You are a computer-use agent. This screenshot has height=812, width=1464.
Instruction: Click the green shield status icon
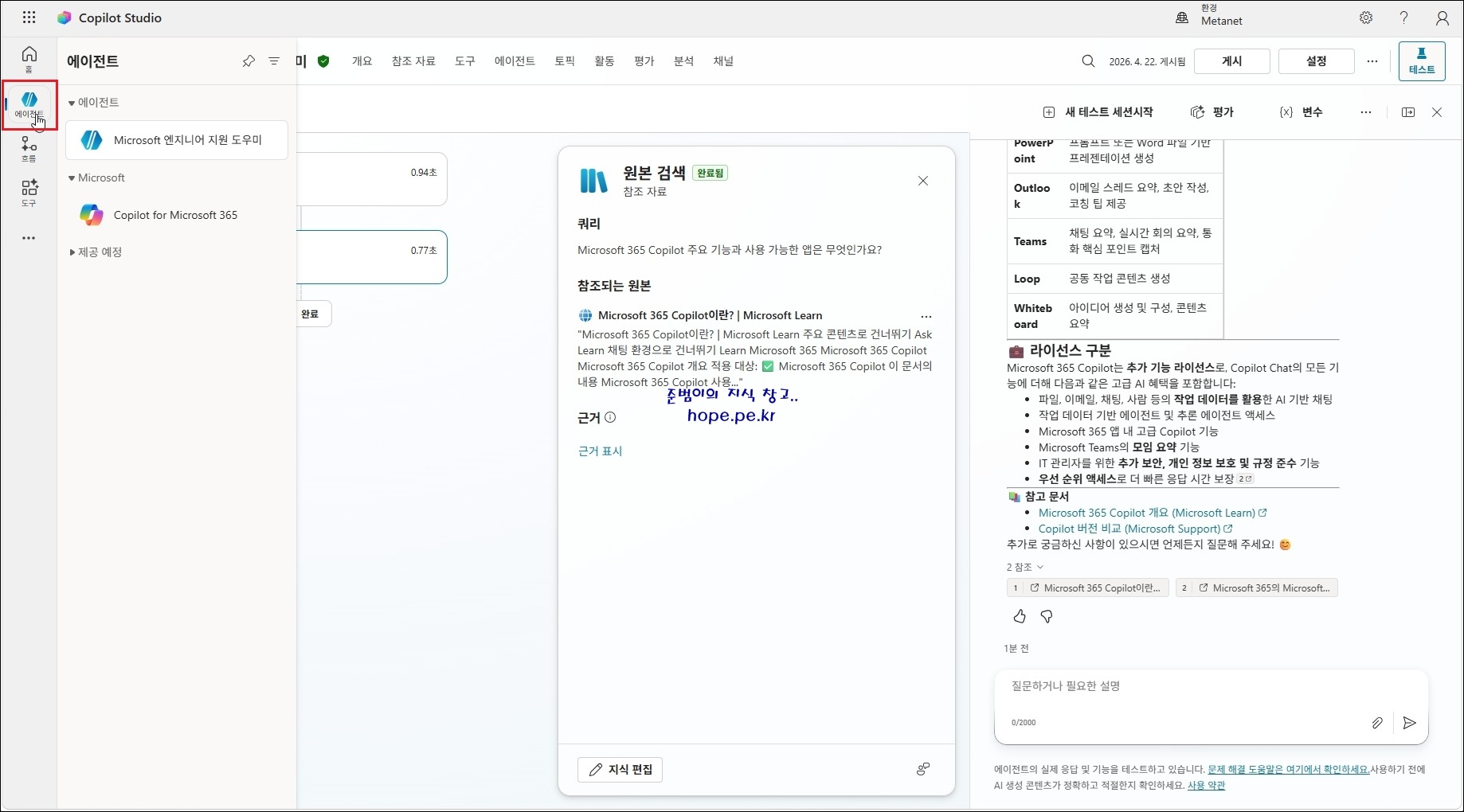click(323, 61)
